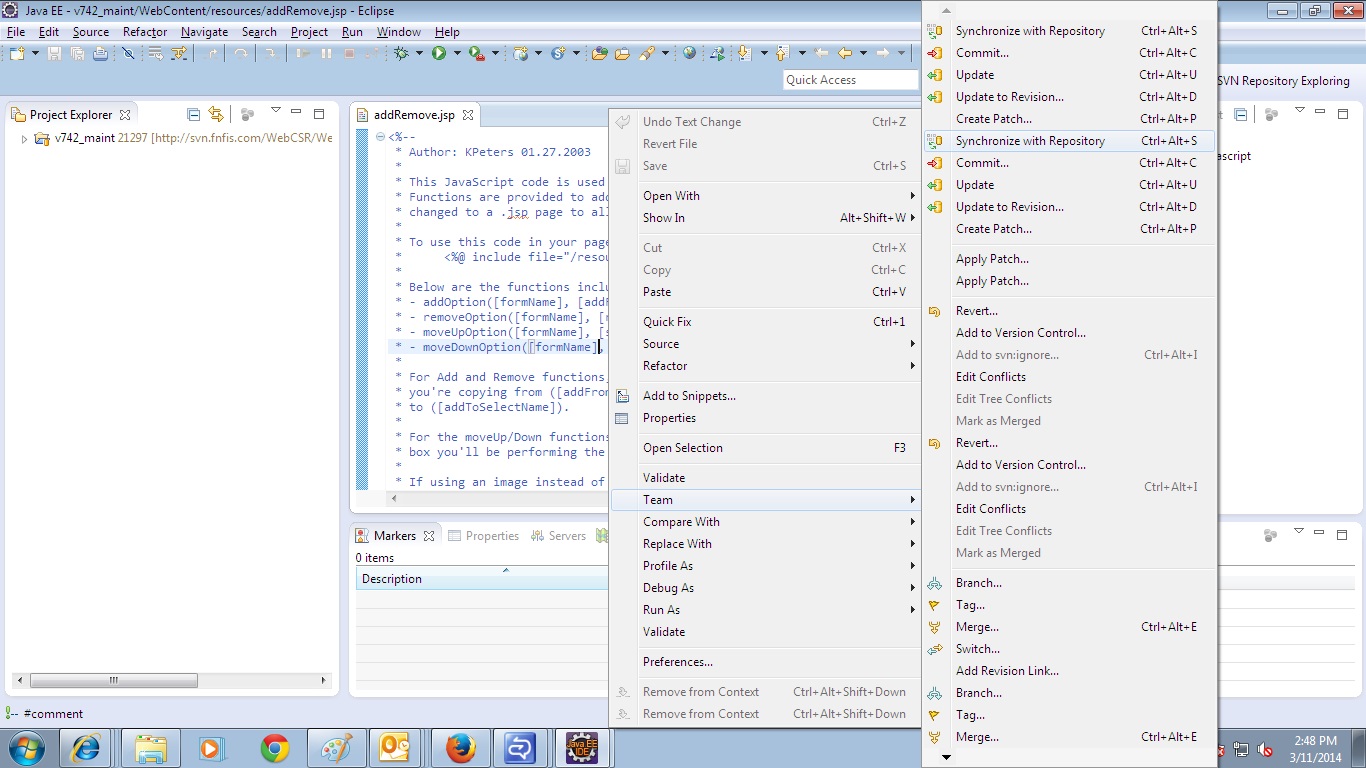Click the Next Annotation arrow icon
1366x768 pixels.
(745, 54)
